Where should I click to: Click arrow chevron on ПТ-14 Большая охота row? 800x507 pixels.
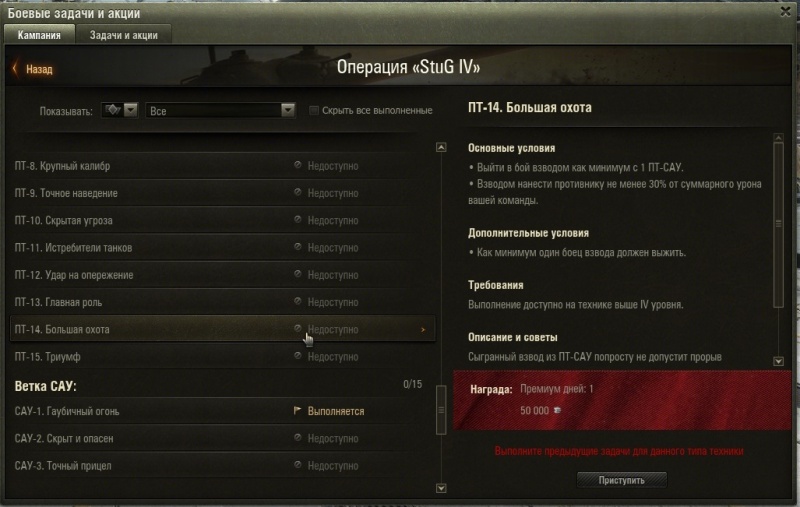pos(423,329)
